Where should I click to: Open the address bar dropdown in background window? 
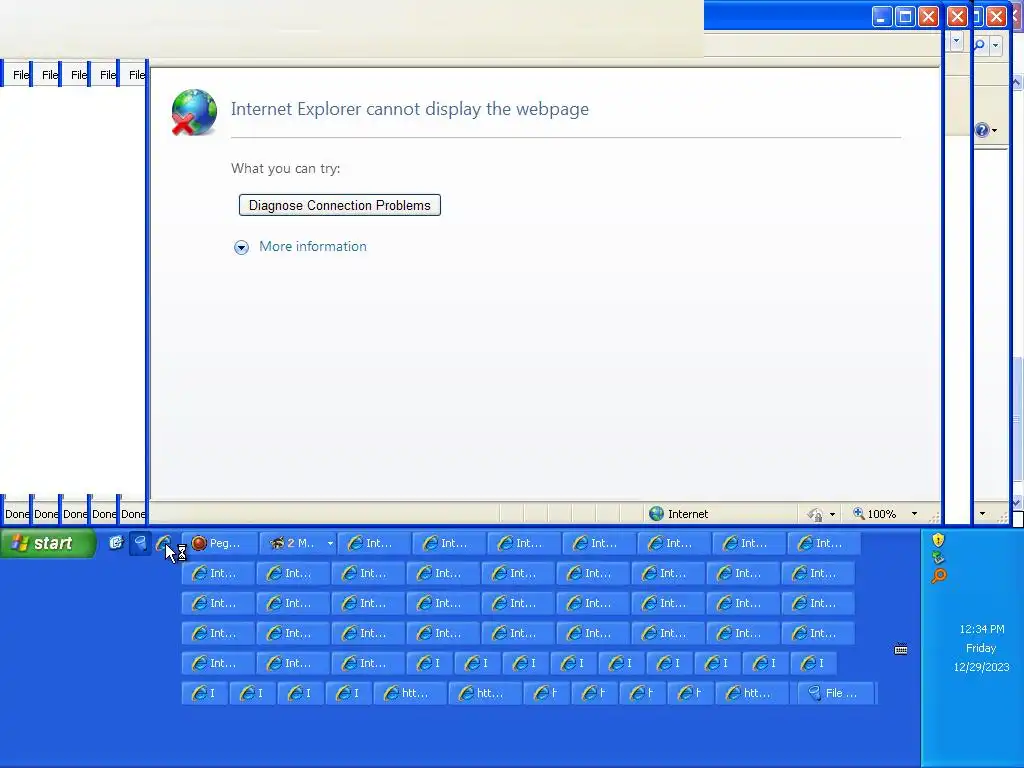coord(957,42)
